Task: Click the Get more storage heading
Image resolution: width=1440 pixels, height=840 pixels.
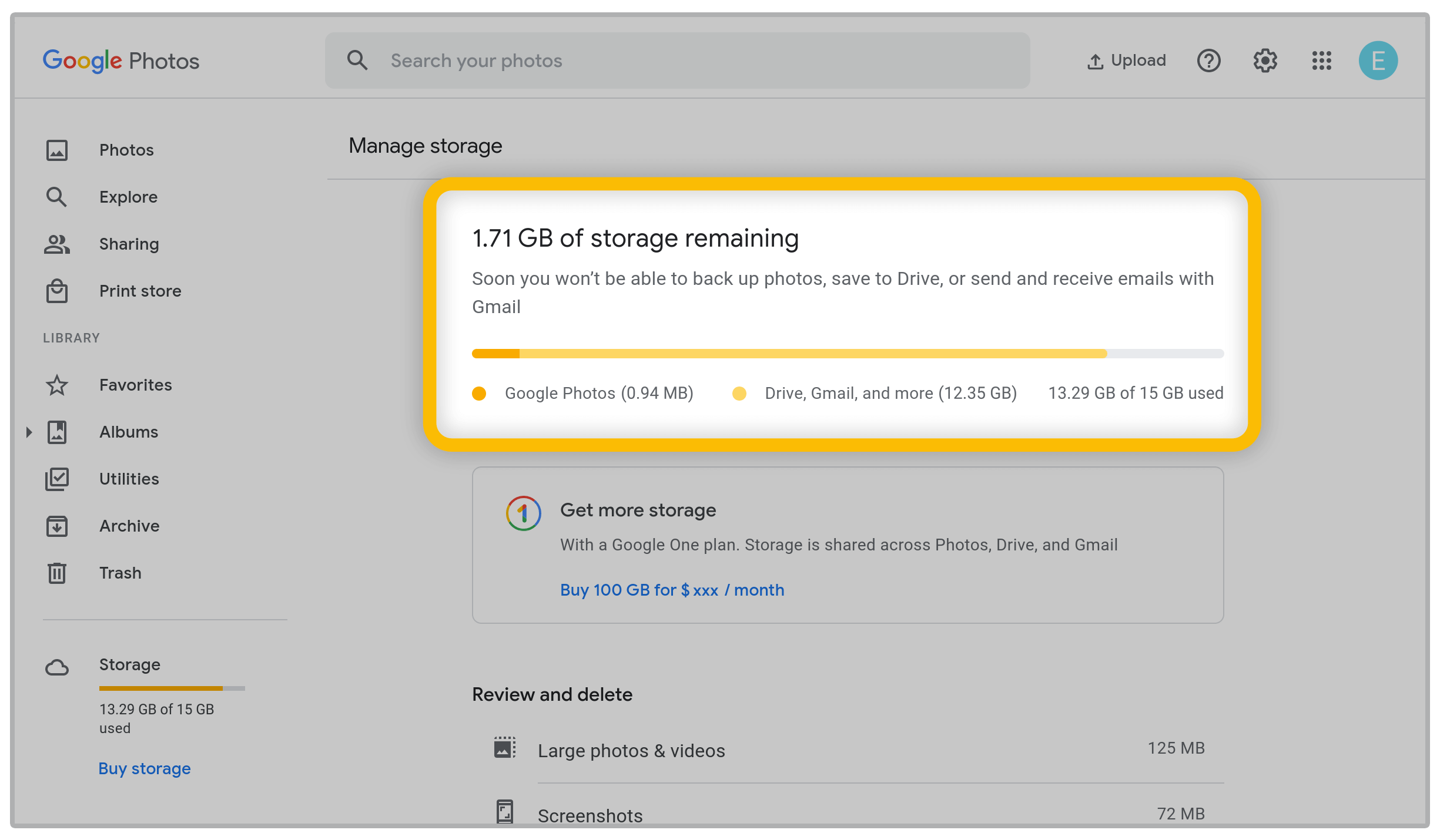Action: [x=638, y=510]
